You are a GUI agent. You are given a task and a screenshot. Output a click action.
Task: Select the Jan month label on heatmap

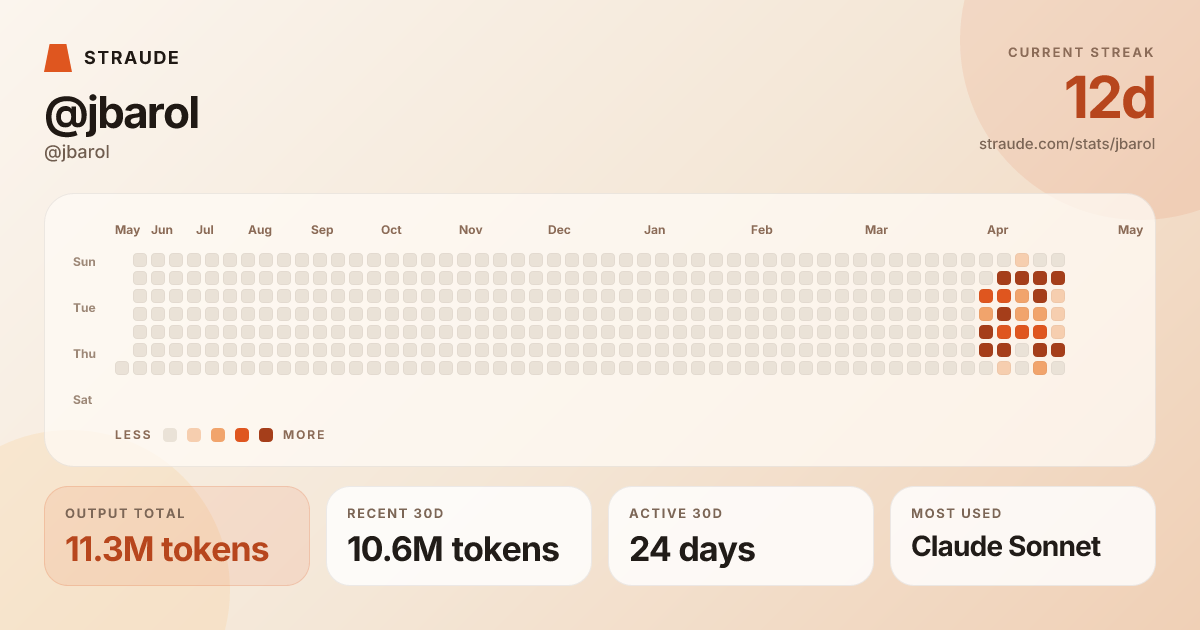point(654,230)
